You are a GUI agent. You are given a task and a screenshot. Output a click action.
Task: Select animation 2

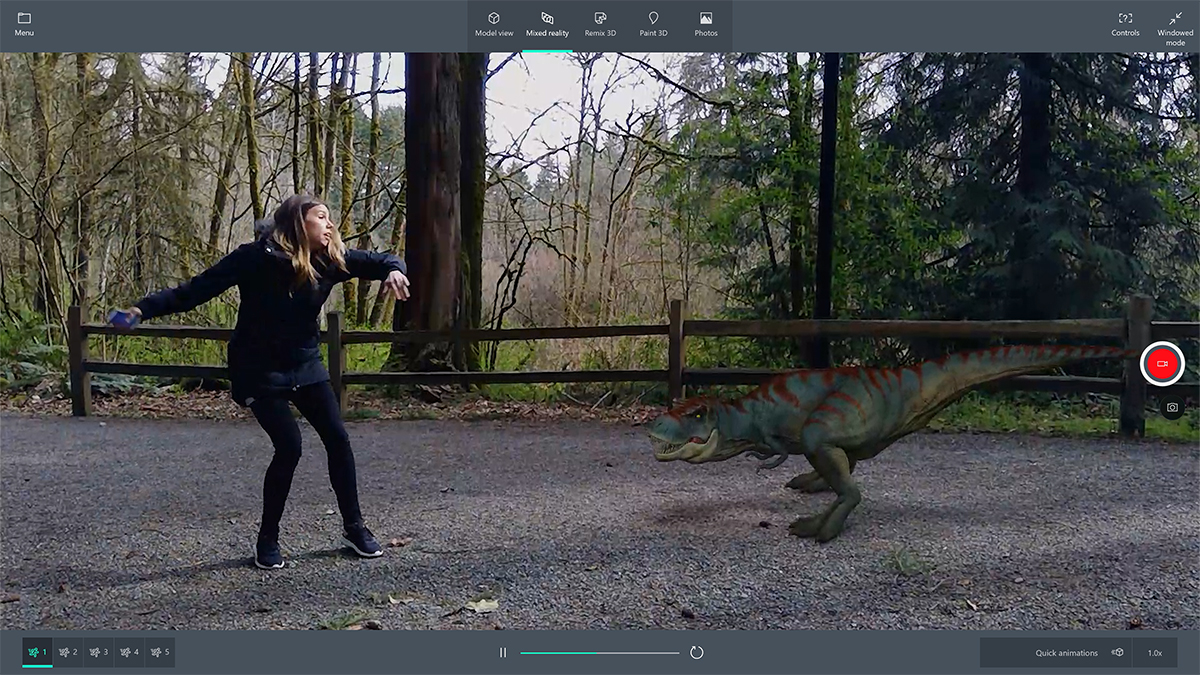(68, 652)
